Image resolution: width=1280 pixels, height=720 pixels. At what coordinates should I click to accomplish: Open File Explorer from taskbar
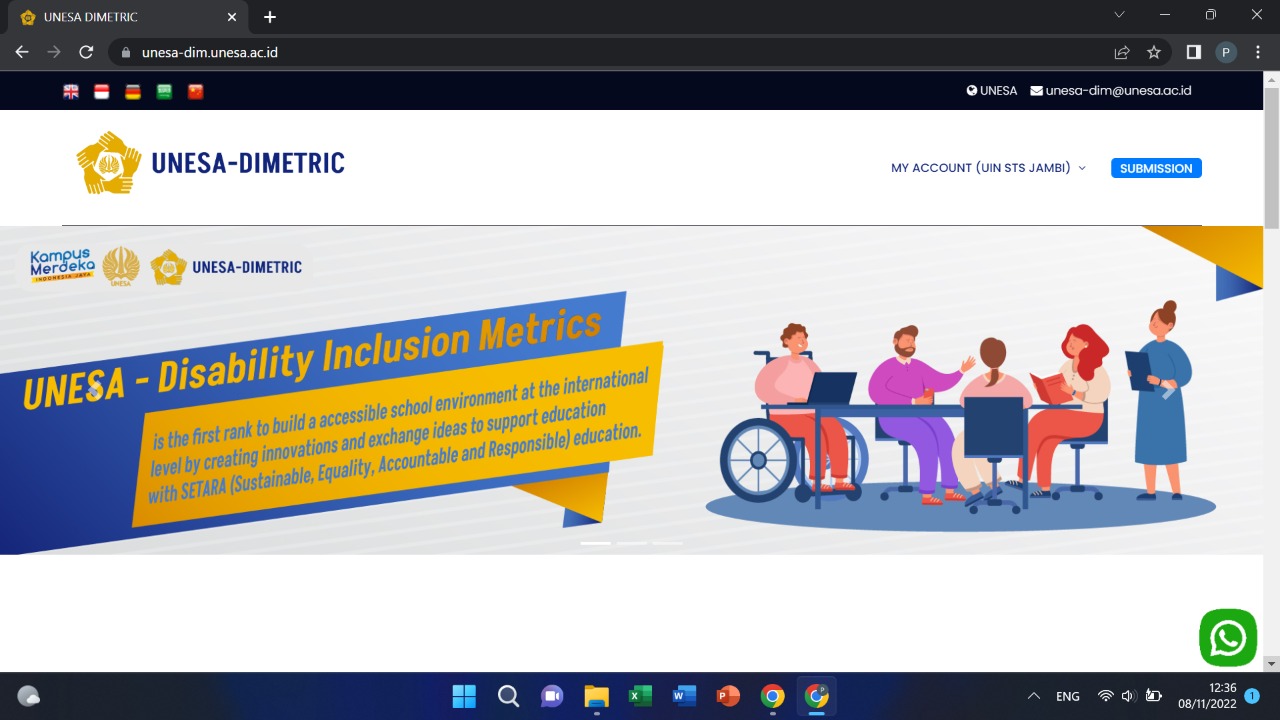(596, 696)
